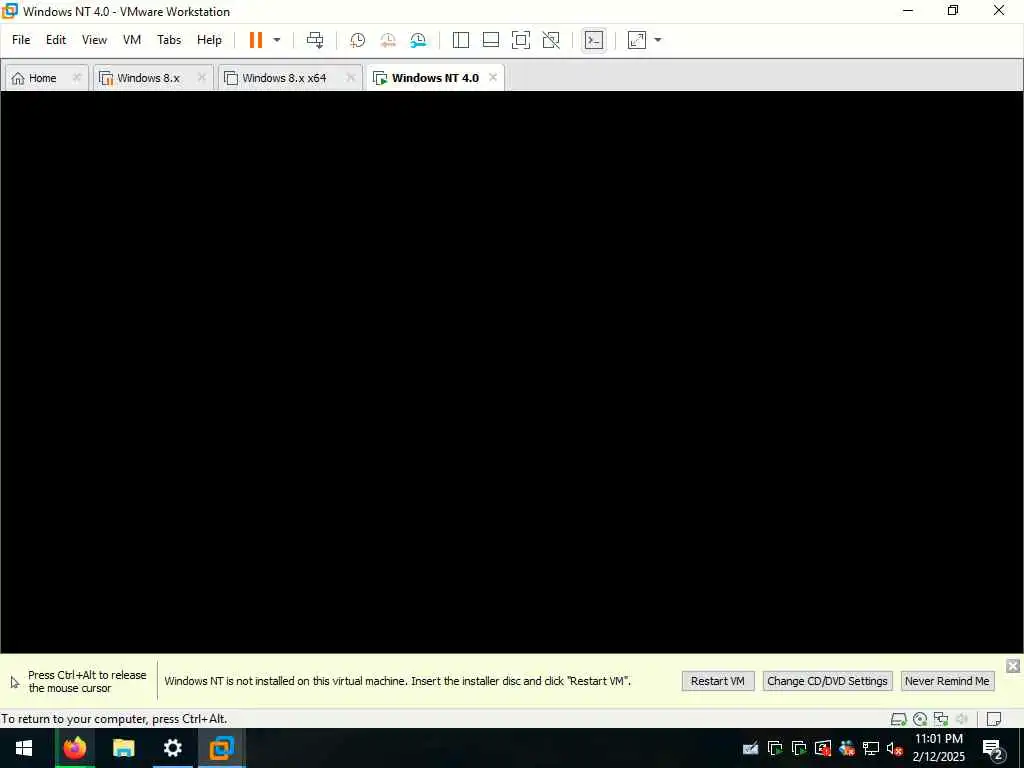Click the VMware Workstation taskbar icon

(x=221, y=748)
